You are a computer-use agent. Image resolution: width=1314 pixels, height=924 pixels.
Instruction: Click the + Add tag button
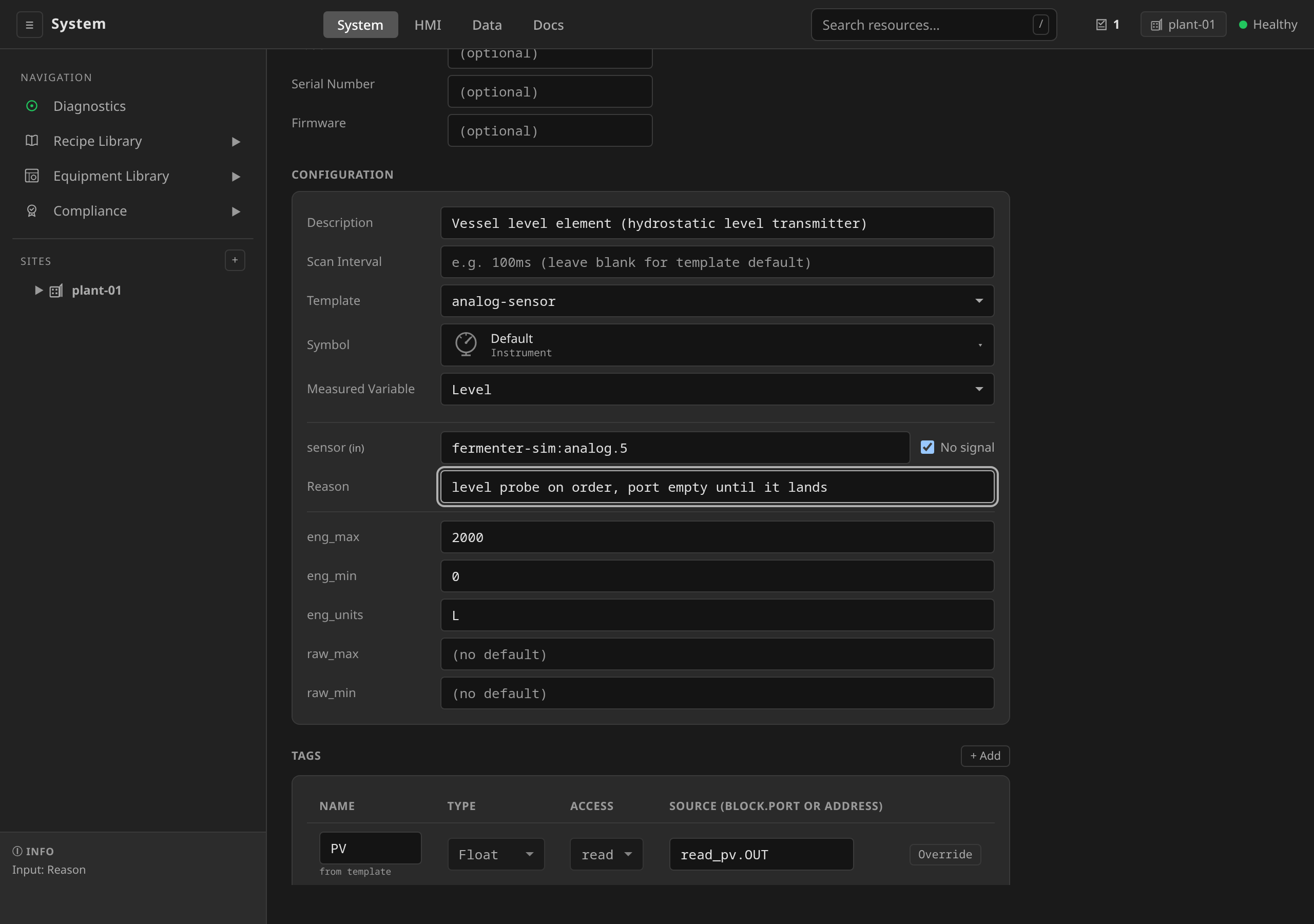point(985,756)
